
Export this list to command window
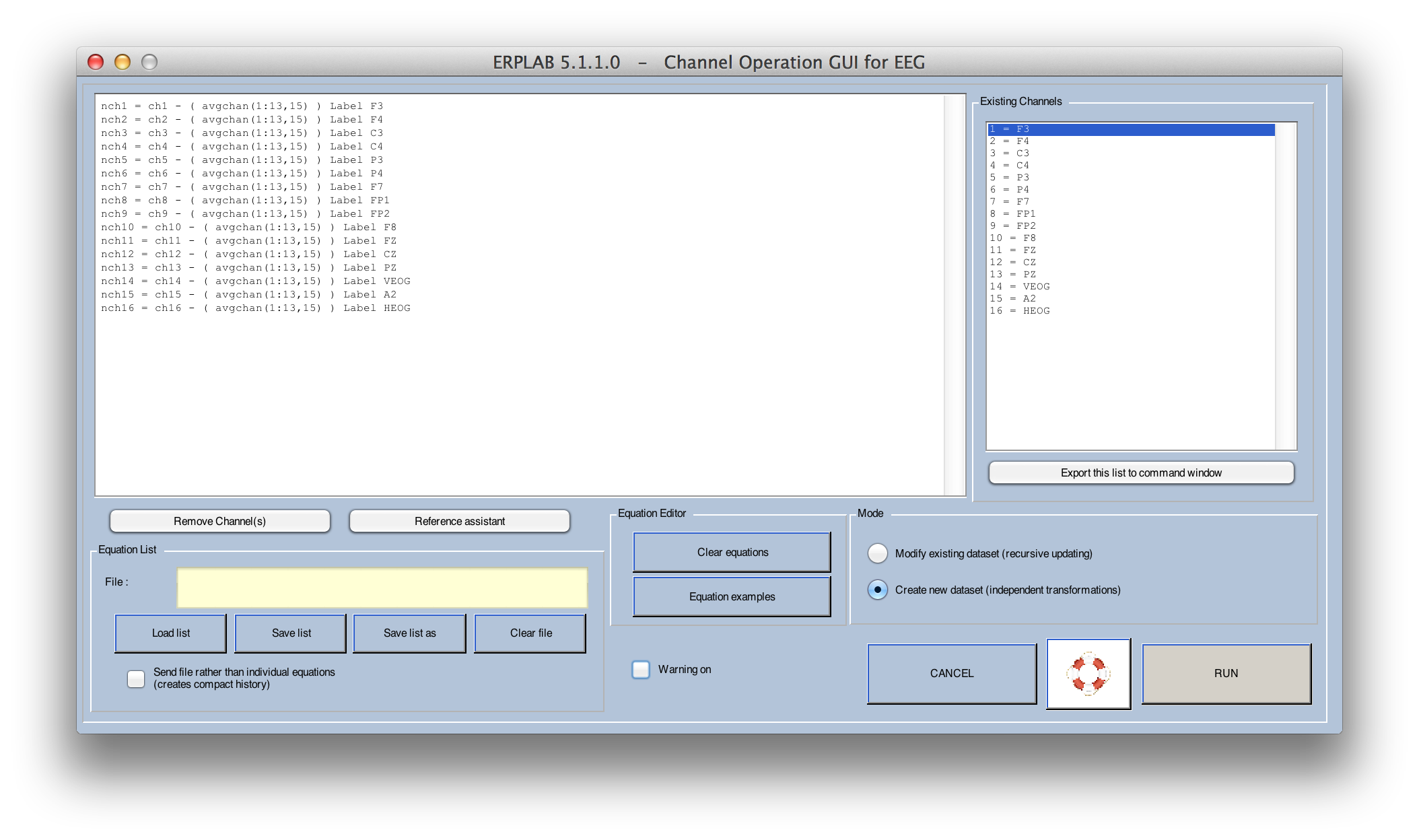tap(1141, 473)
